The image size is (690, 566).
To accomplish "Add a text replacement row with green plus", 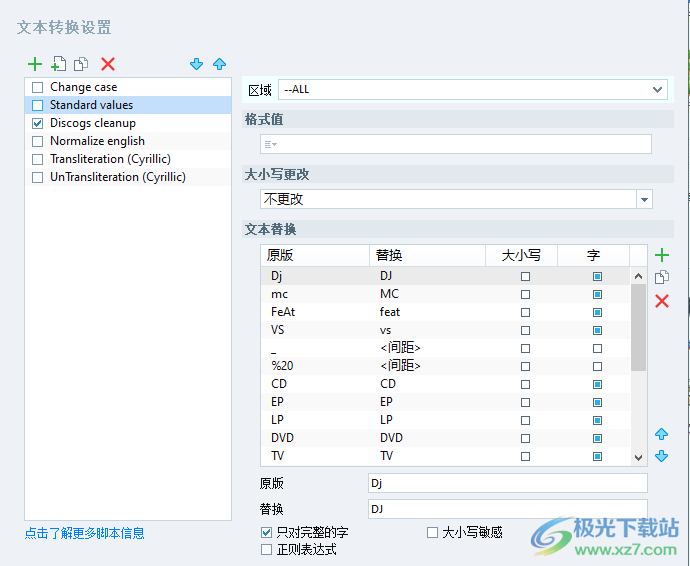I will (x=661, y=255).
